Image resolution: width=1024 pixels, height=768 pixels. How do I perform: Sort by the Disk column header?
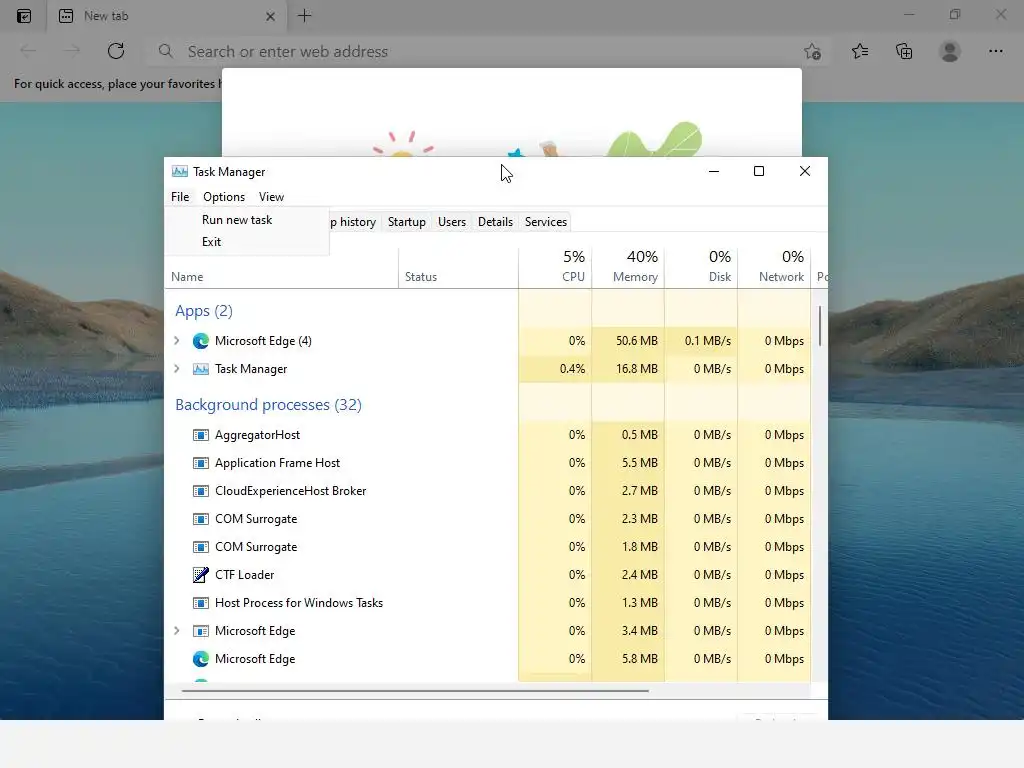click(x=701, y=269)
